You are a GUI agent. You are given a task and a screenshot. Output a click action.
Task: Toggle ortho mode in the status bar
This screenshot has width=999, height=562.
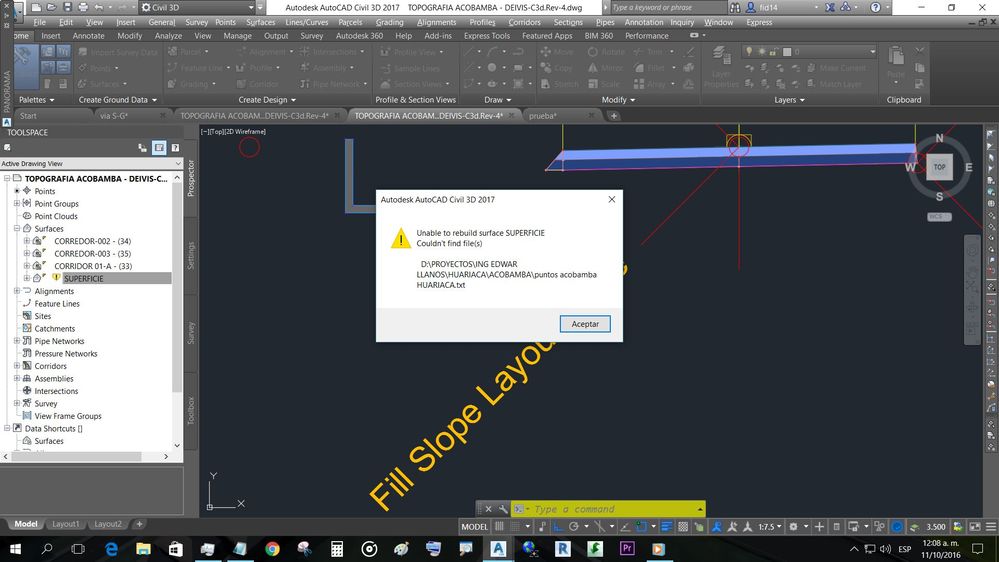coord(558,527)
